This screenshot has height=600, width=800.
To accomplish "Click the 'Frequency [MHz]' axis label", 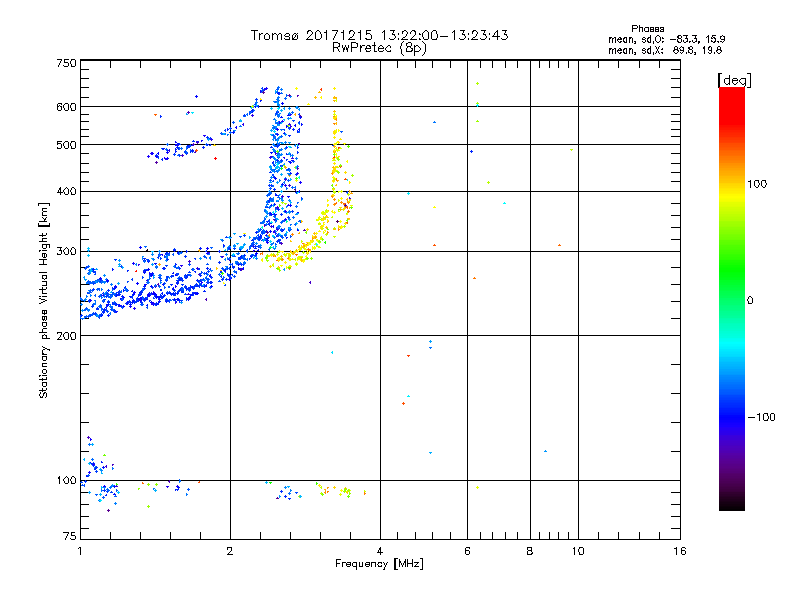I will [x=379, y=564].
